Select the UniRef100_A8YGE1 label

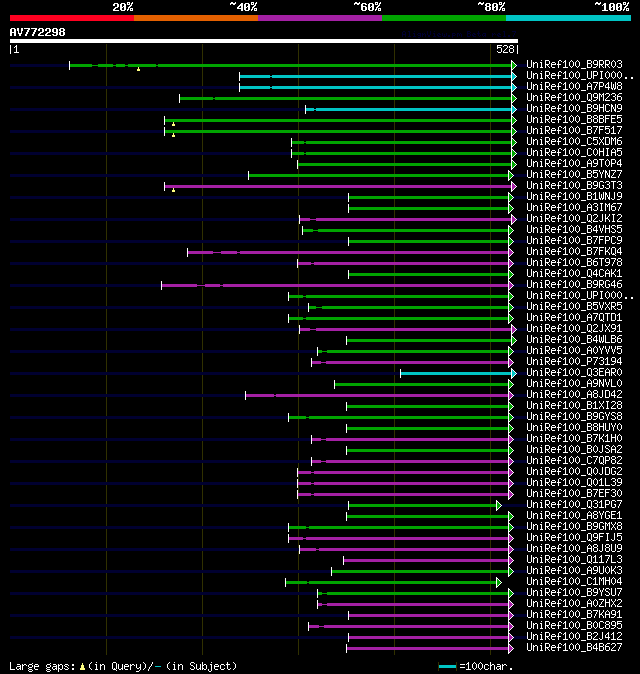pyautogui.click(x=574, y=515)
